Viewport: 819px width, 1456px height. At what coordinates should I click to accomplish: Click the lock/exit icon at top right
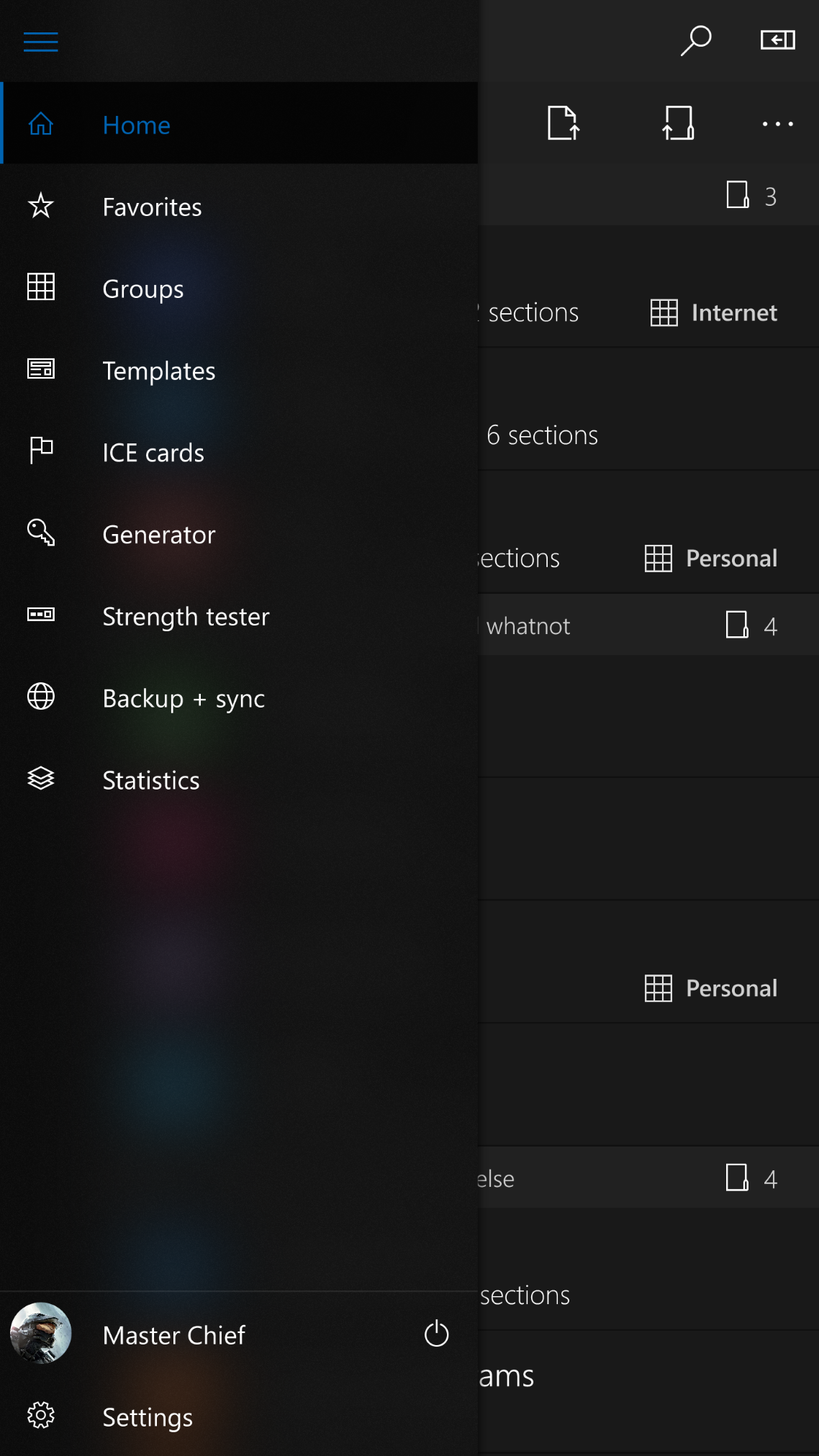[x=777, y=40]
